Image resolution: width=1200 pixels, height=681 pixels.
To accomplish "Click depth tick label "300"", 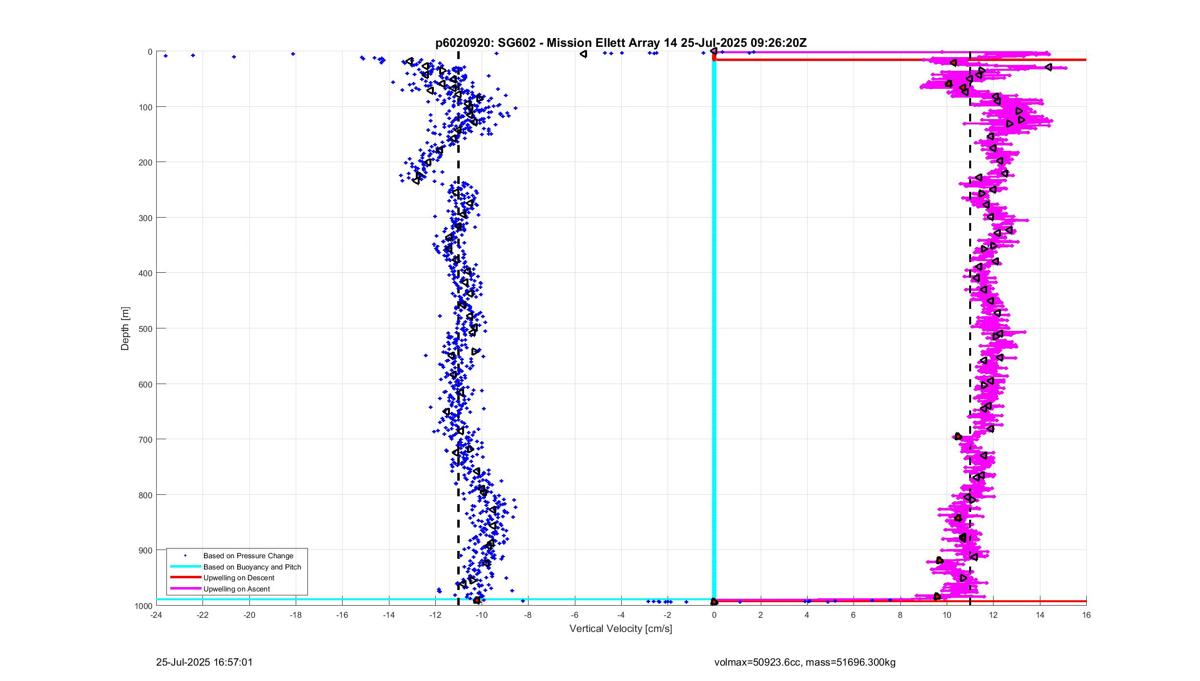I will [144, 218].
